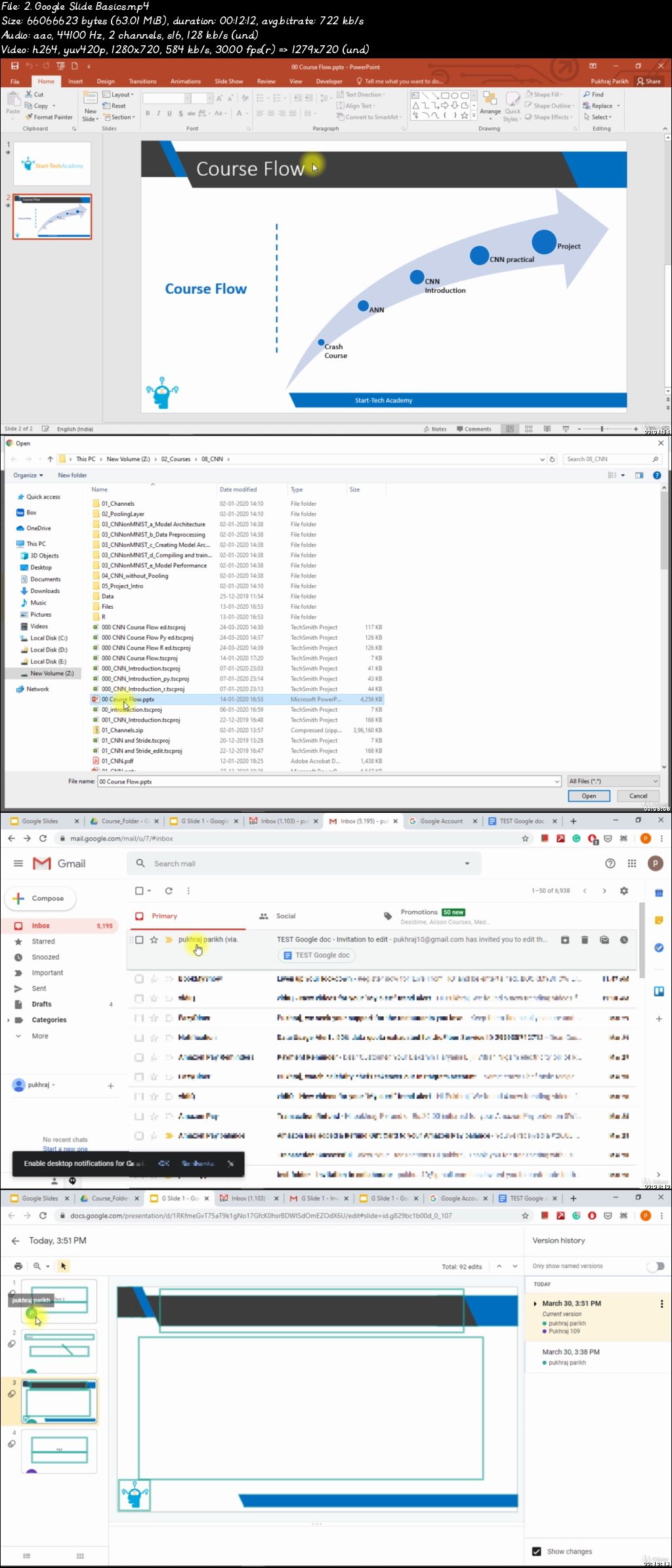Open Organize dropdown in Open dialog
This screenshot has width=672, height=1568.
coord(28,475)
